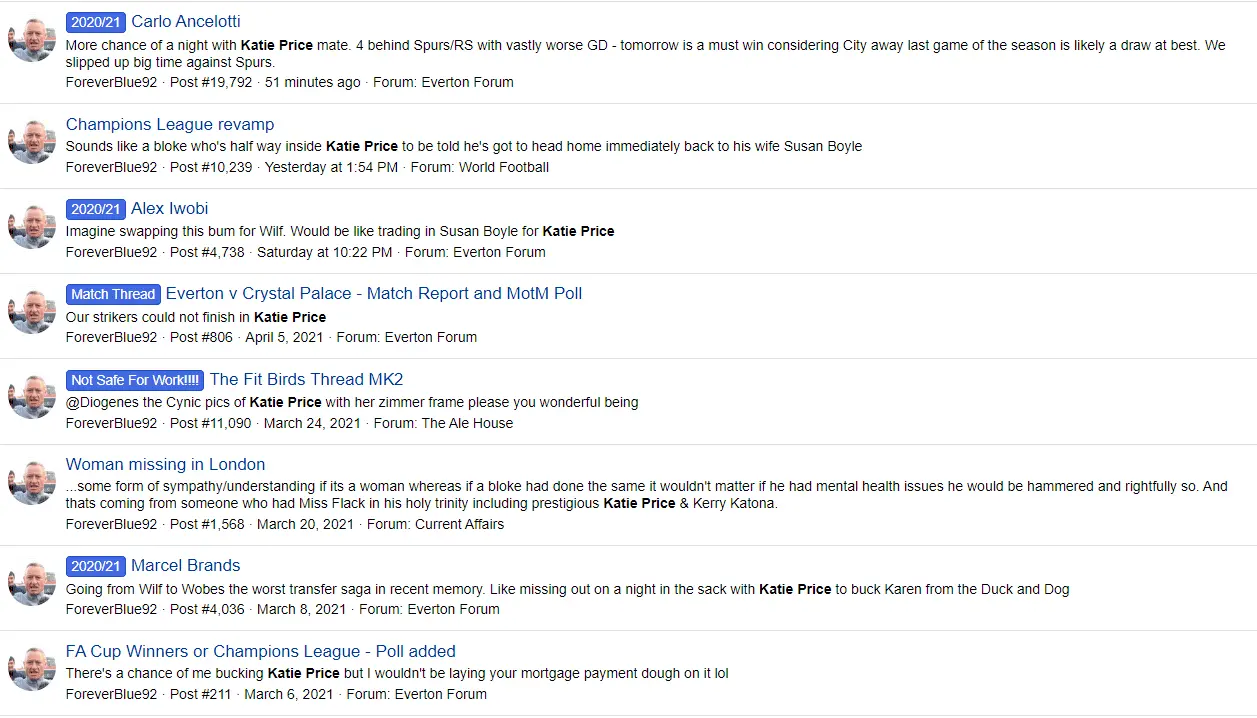1257x718 pixels.
Task: Click the Match Thread prefix label
Action: click(113, 294)
